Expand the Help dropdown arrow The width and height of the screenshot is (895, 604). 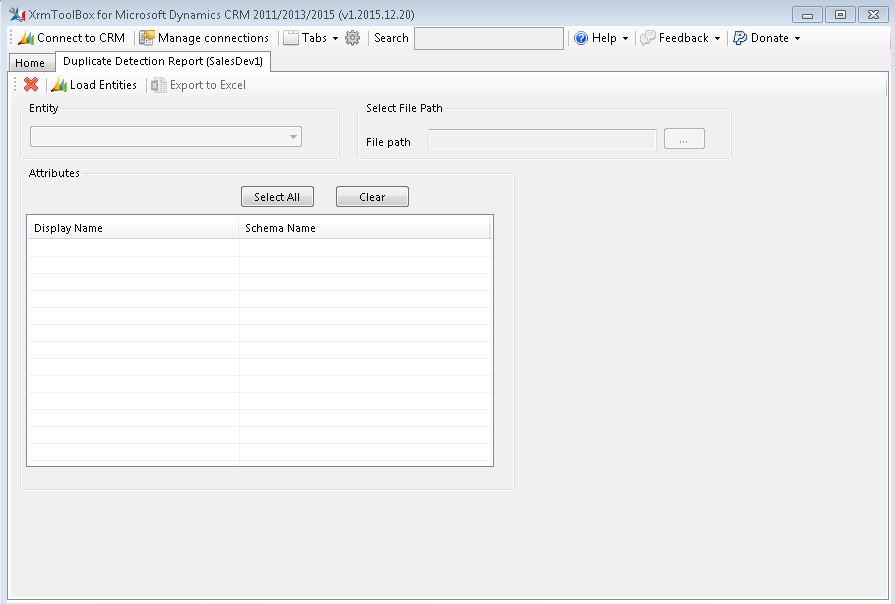(x=625, y=38)
